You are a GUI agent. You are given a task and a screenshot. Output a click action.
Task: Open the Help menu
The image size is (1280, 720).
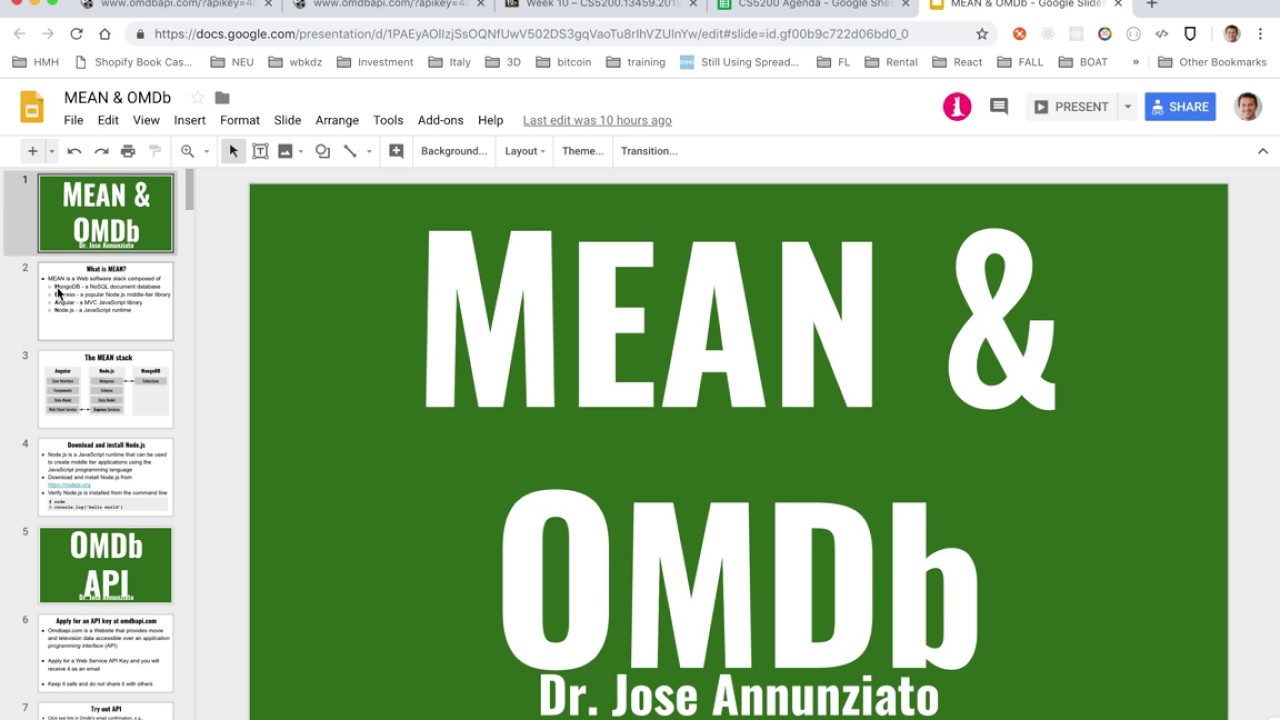491,120
